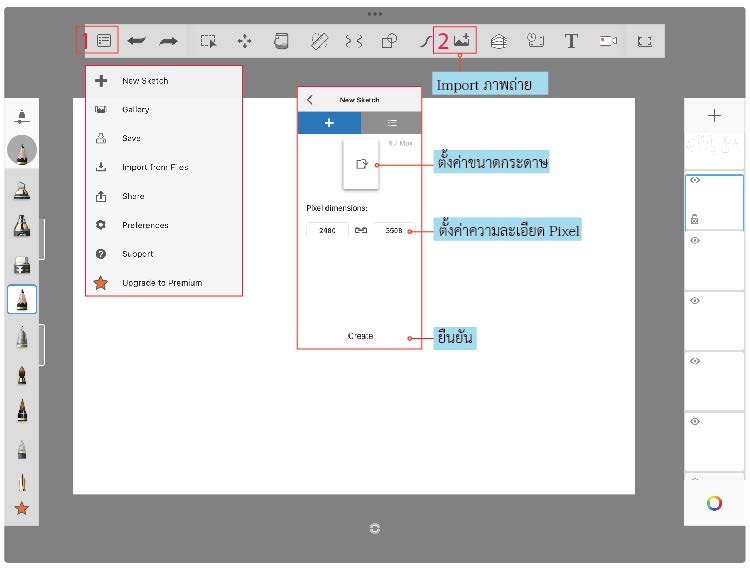Open Preferences from the menu
Viewport: 750px width, 570px height.
point(145,225)
